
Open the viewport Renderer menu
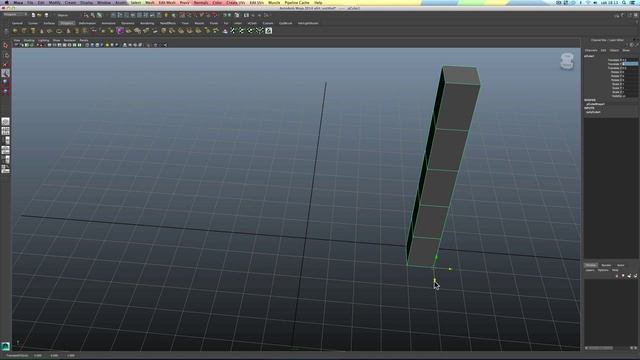click(70, 40)
